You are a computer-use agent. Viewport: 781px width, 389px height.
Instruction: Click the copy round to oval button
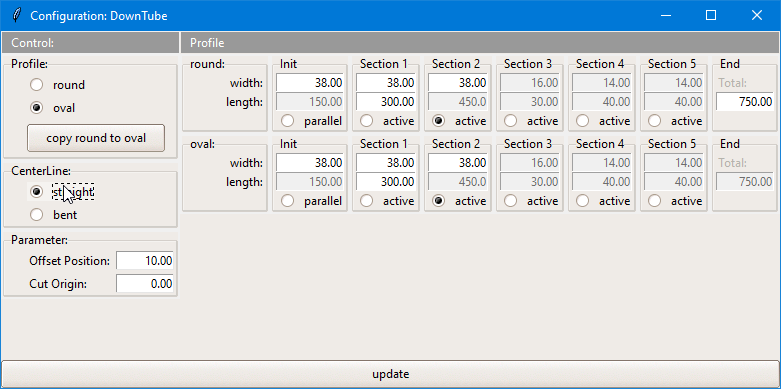click(x=96, y=138)
